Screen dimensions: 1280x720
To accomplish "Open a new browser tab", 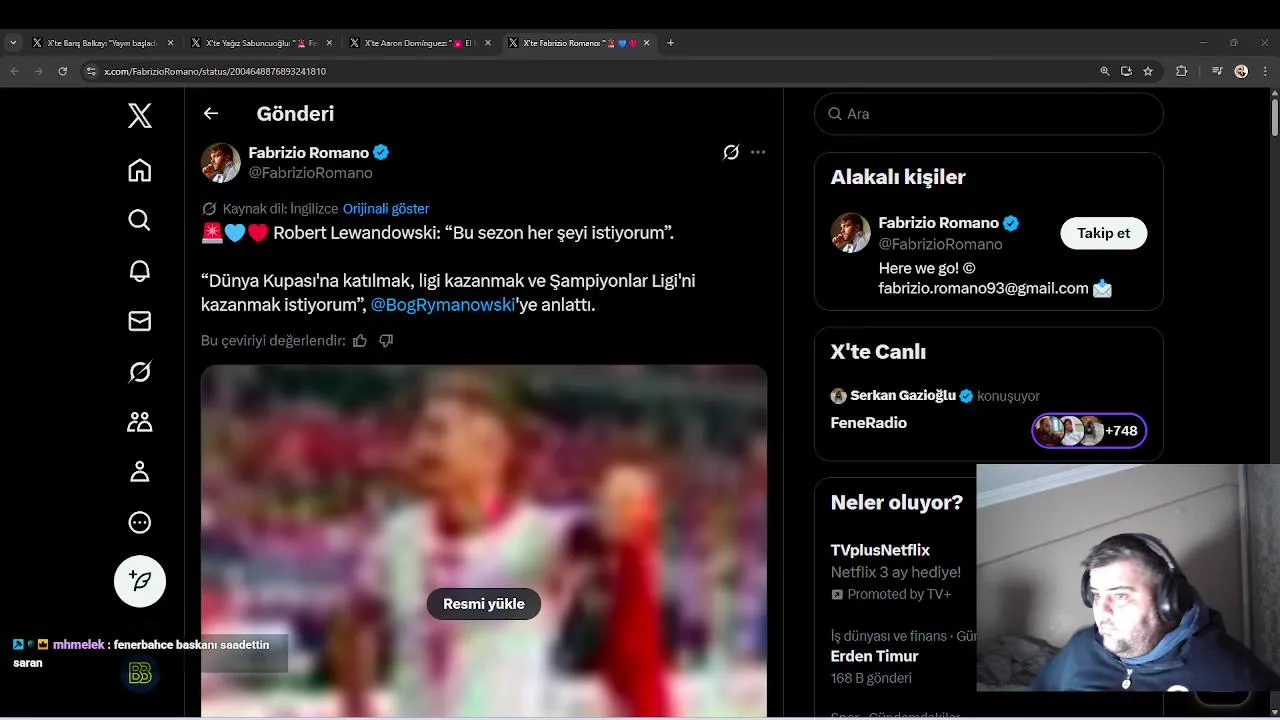I will coord(670,43).
